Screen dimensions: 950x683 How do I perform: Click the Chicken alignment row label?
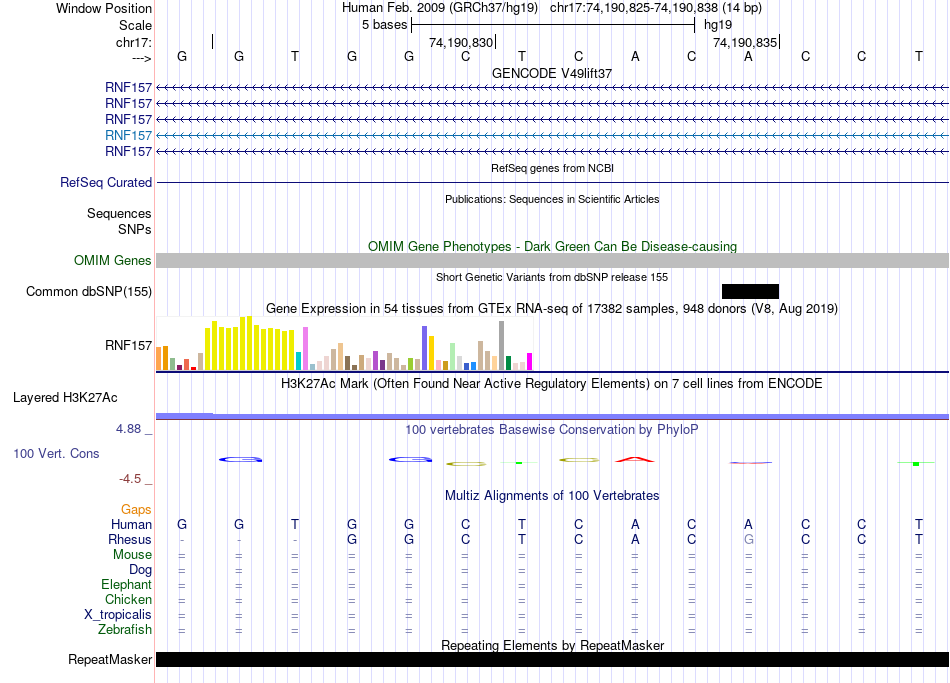[x=128, y=599]
